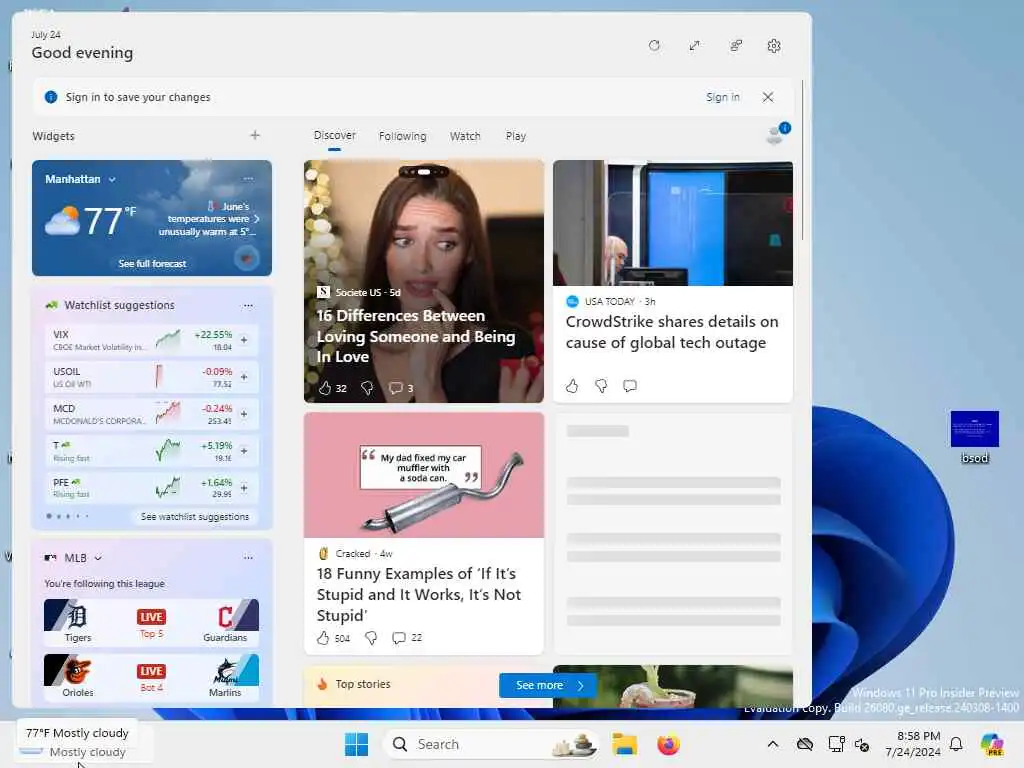Open the bsod desktop icon

point(974,436)
